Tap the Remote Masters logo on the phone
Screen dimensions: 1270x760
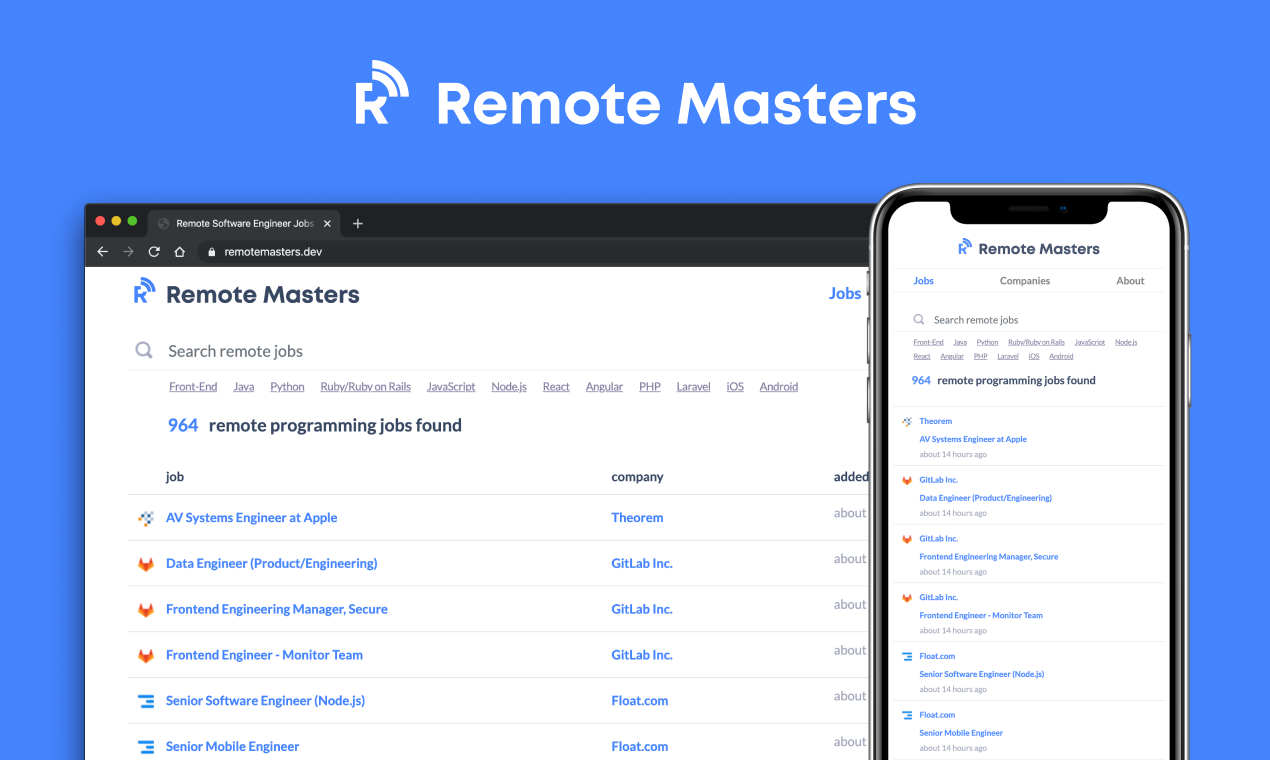(1029, 248)
